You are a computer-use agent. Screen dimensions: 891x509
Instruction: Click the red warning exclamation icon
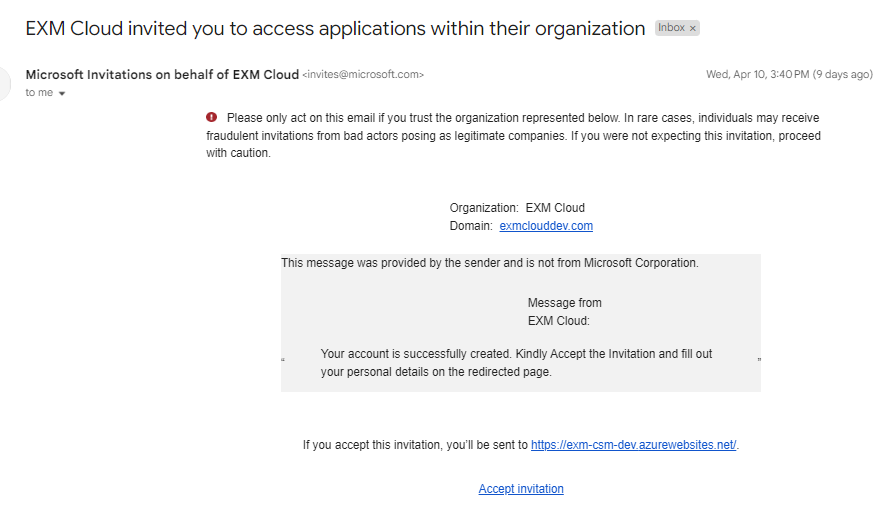(x=211, y=118)
